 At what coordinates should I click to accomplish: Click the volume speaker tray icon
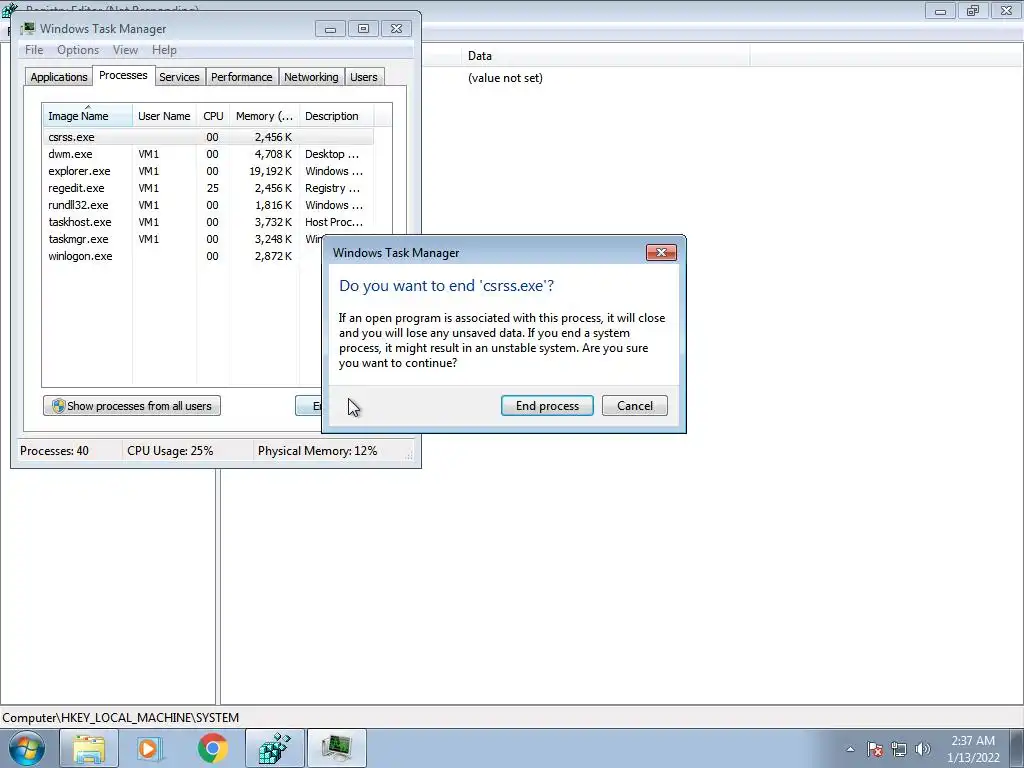click(922, 749)
